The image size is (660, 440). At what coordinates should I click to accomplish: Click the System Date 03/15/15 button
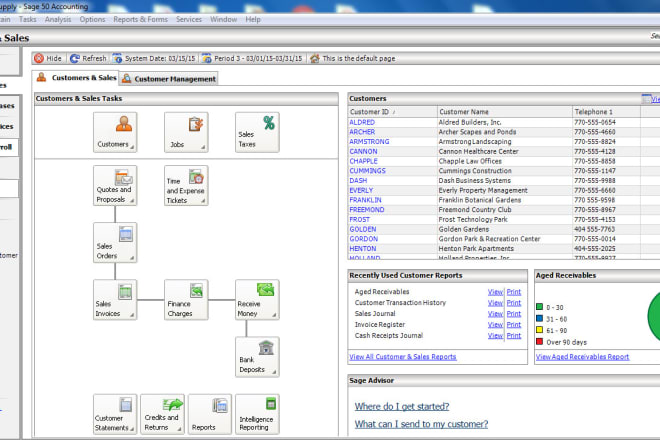[x=154, y=59]
